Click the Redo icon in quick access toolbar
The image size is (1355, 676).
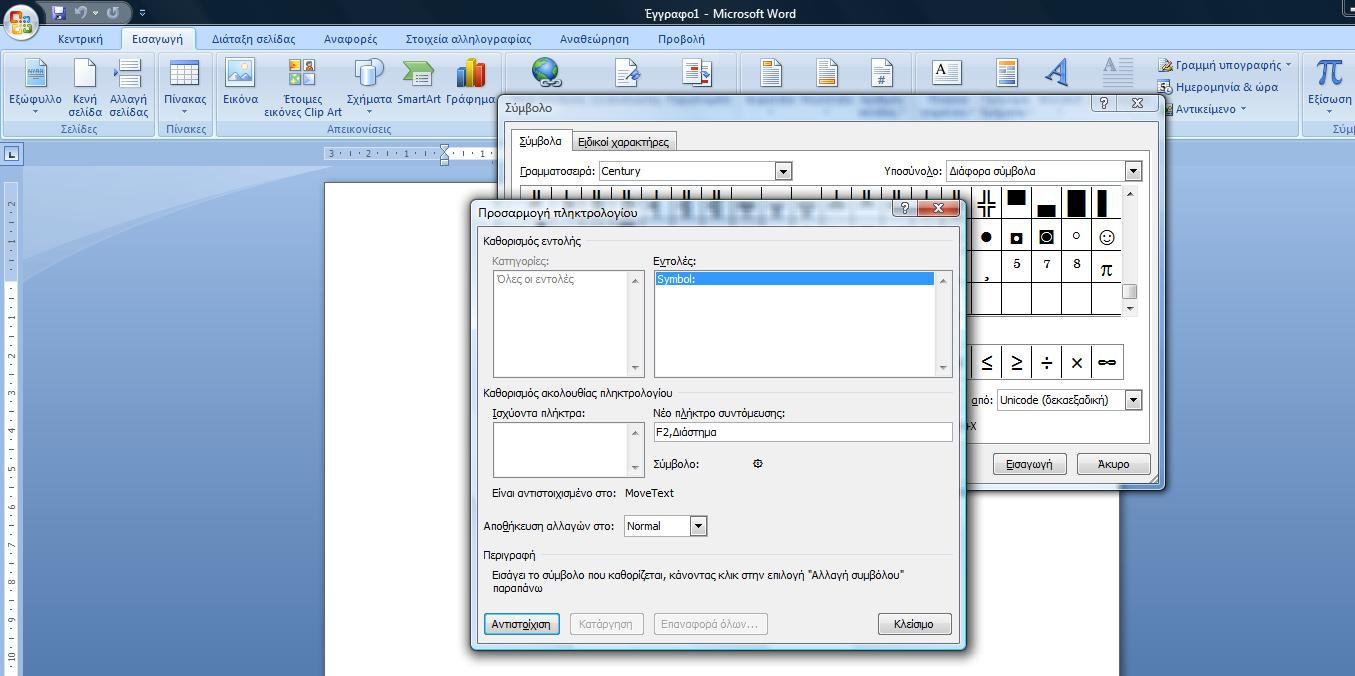(x=112, y=13)
